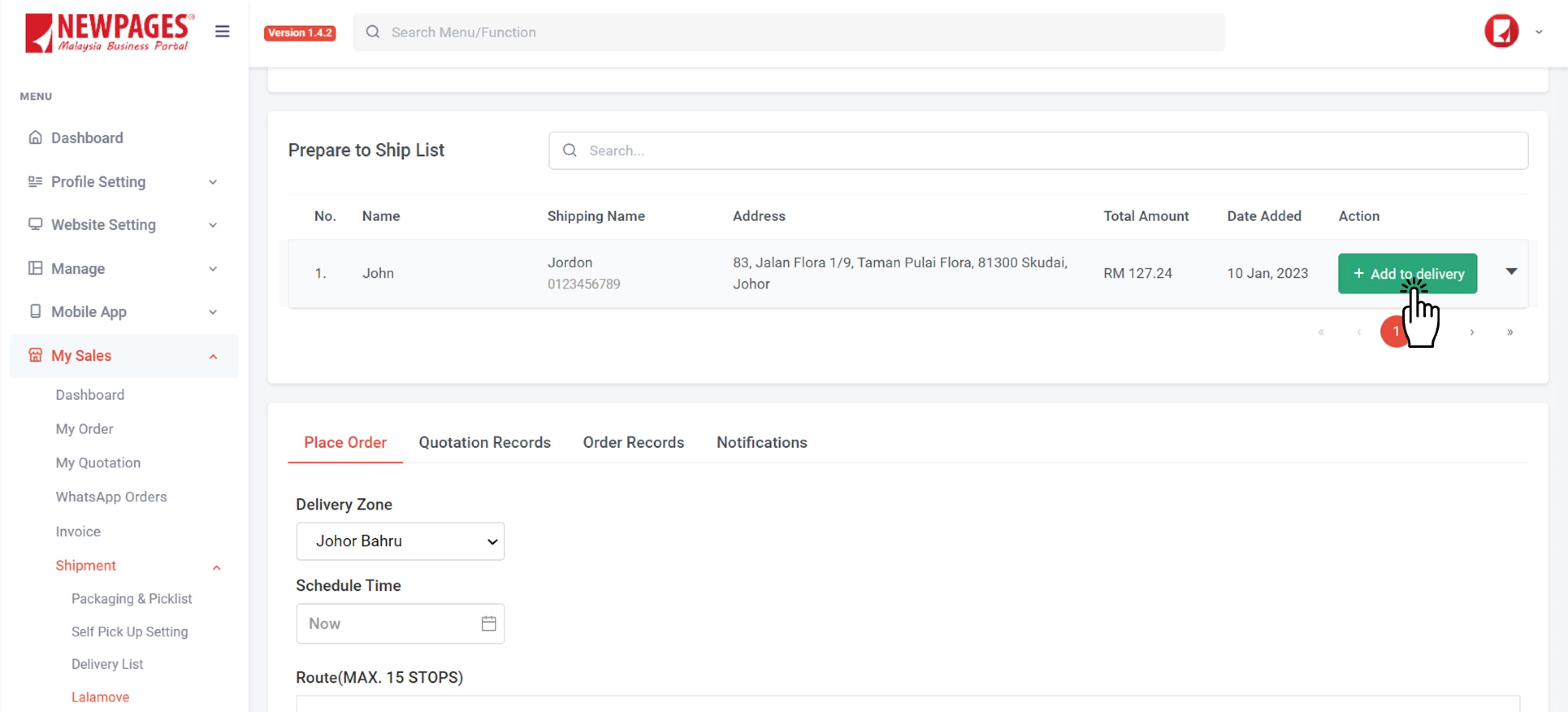Open Dashboard in main menu
Viewport: 1568px width, 712px height.
[86, 138]
